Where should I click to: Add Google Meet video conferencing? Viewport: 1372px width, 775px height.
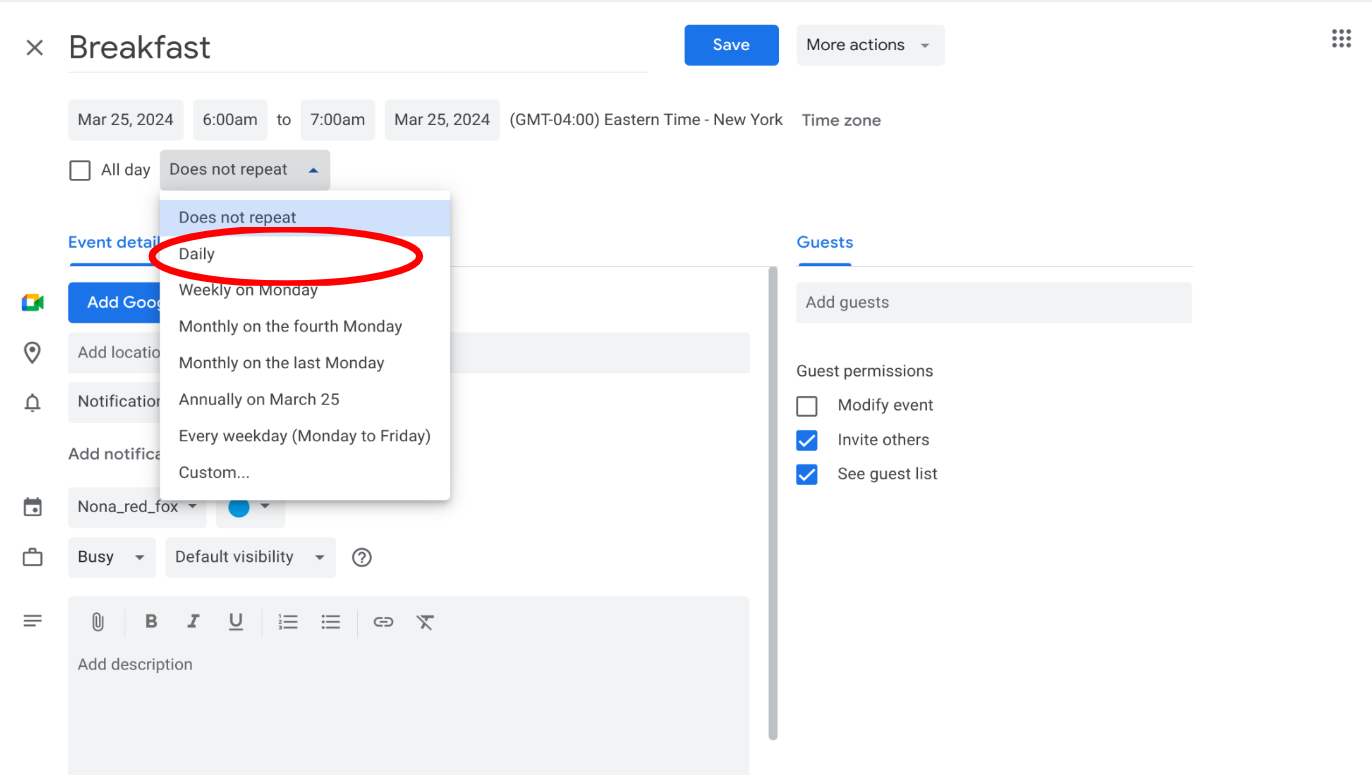114,303
